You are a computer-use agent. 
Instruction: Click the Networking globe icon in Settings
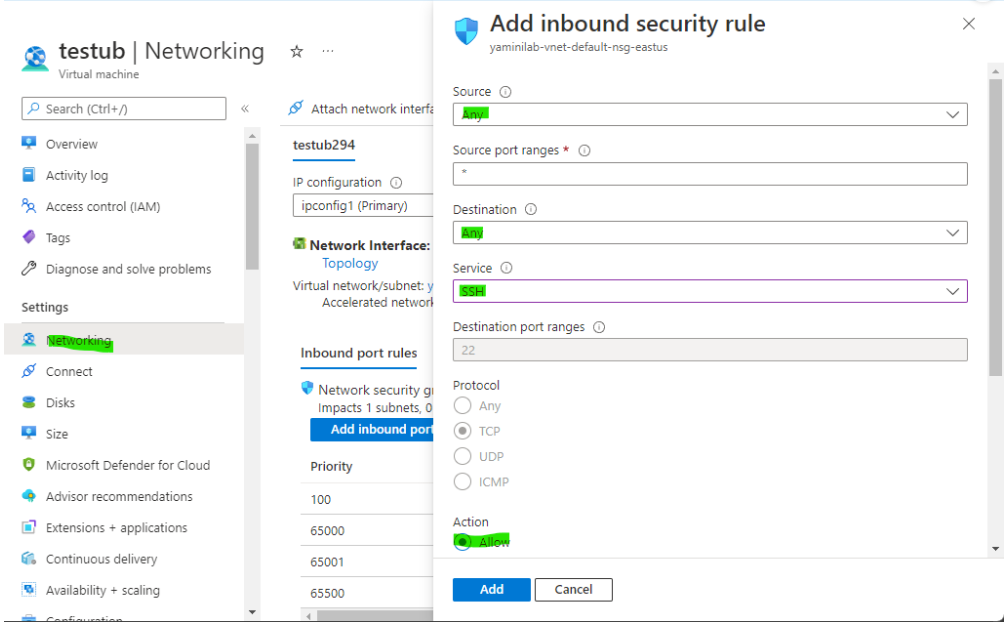(x=29, y=340)
